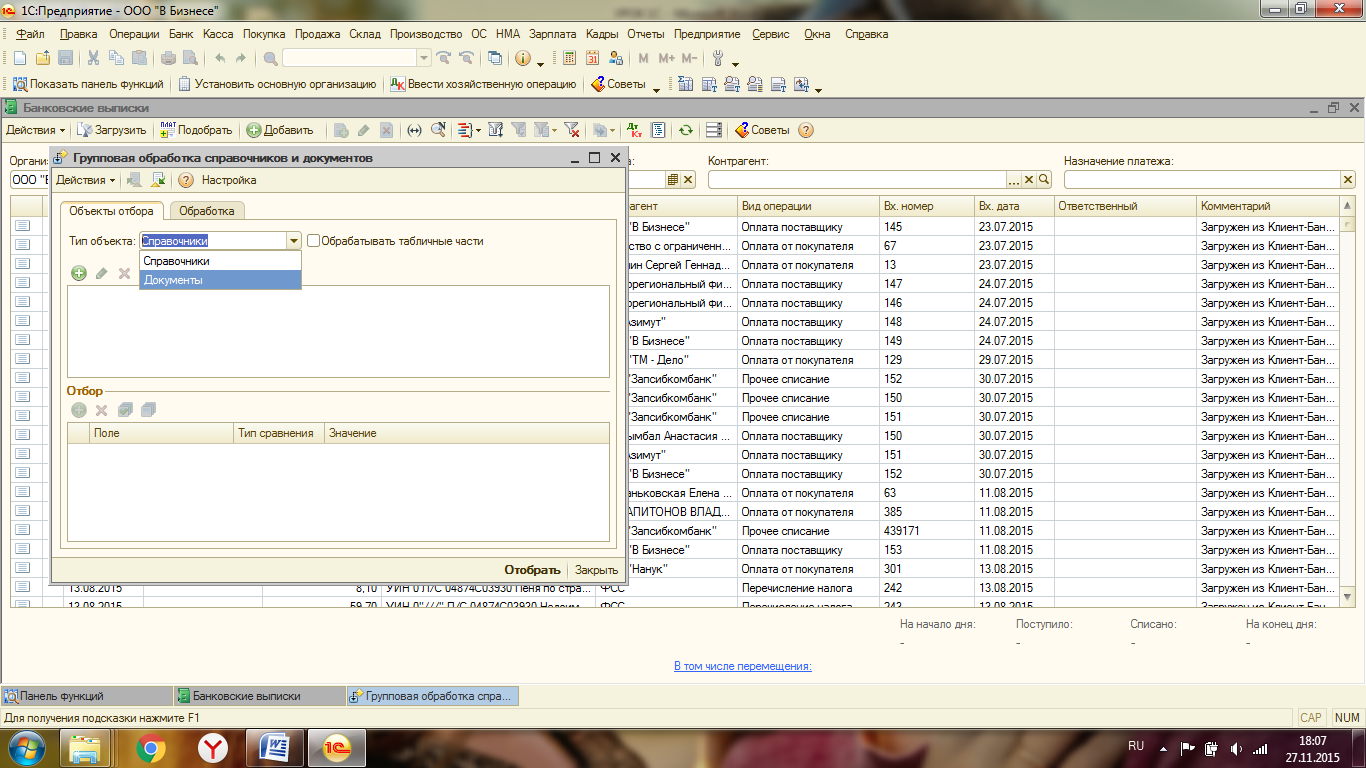Viewport: 1366px width, 768px height.
Task: Click the green plus add icon in object list
Action: (79, 273)
